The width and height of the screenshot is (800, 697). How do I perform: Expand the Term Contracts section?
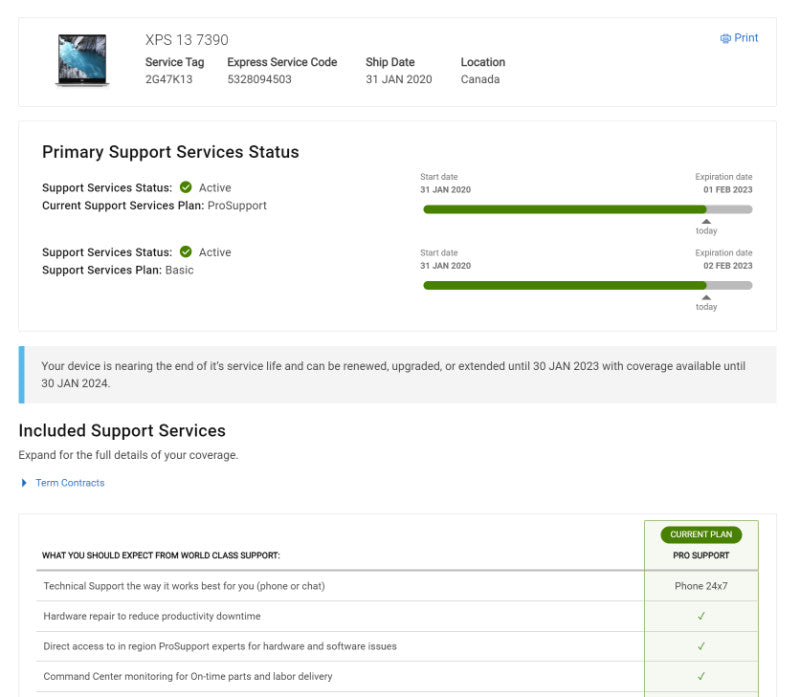tap(24, 483)
